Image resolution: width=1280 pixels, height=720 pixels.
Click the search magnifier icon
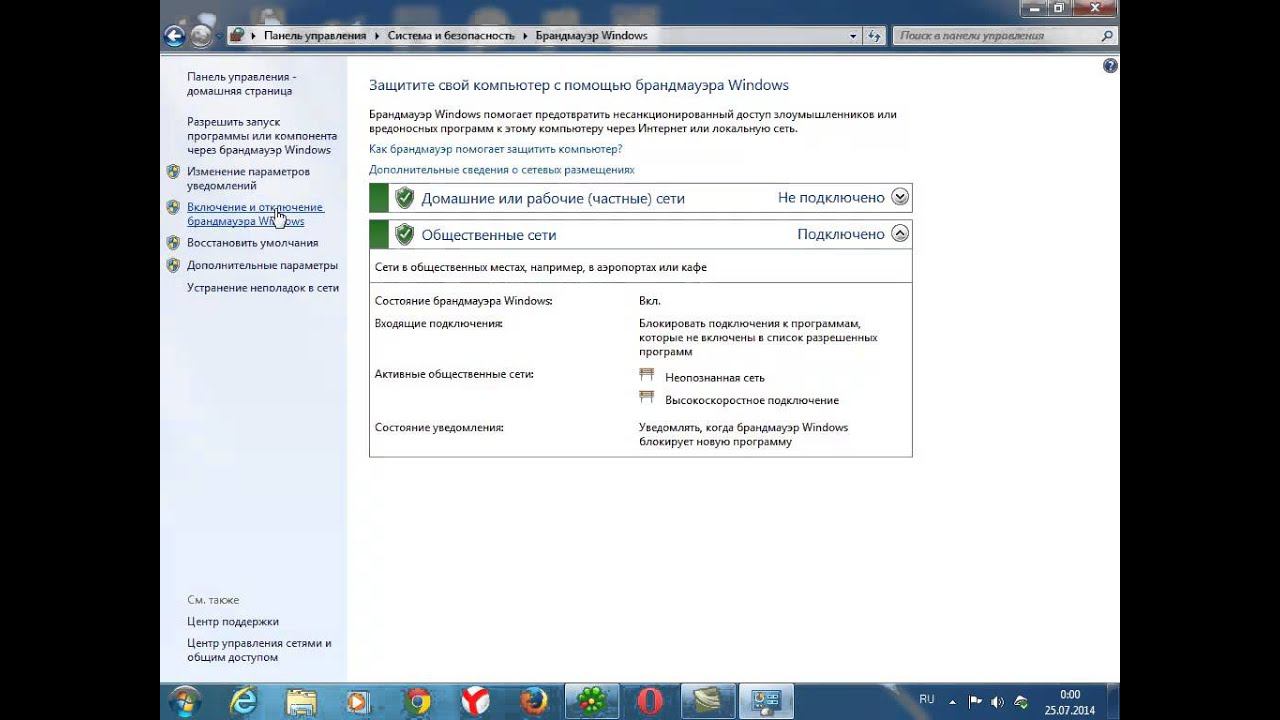(x=1106, y=36)
